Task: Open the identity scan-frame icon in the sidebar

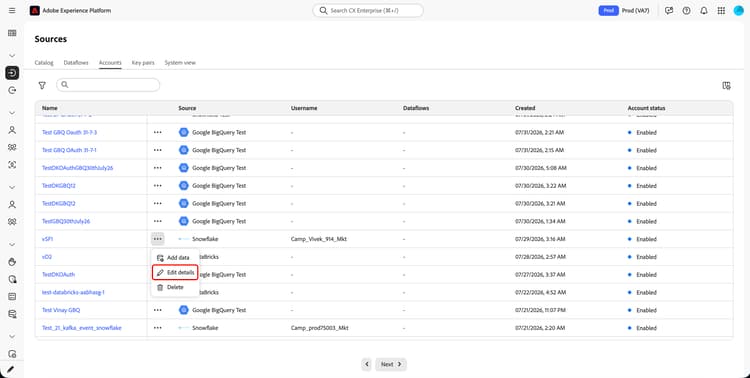Action: 12,165
